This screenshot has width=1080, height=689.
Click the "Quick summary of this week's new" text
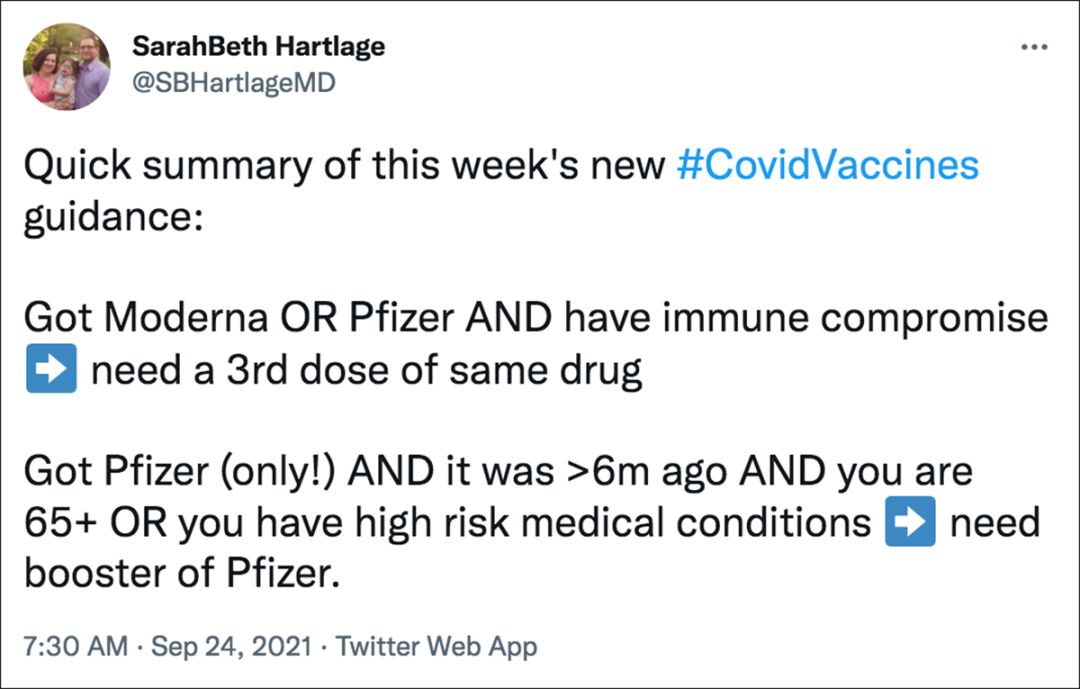pos(344,165)
